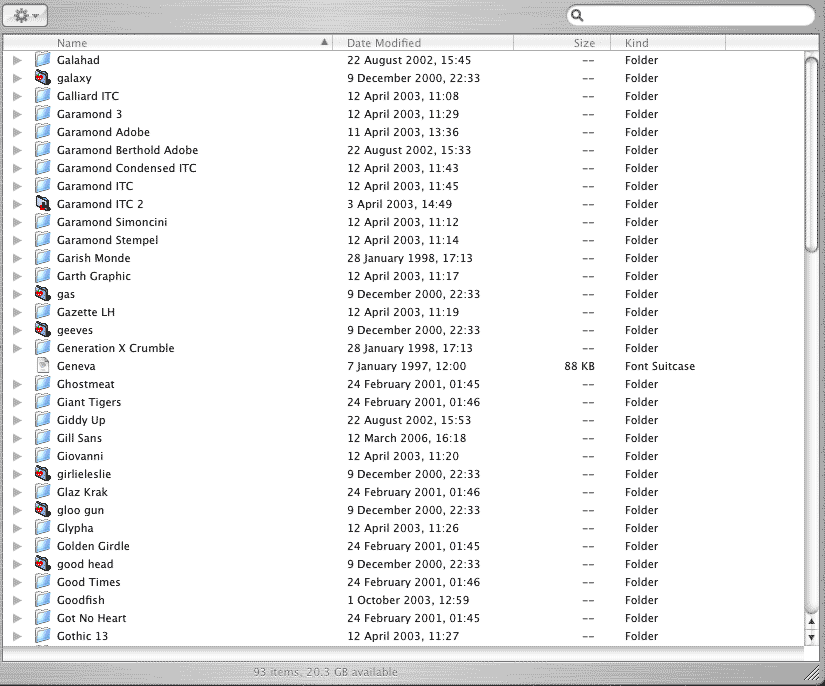This screenshot has height=686, width=825.
Task: Click date '3 April 2003, 14:49'
Action: [399, 204]
